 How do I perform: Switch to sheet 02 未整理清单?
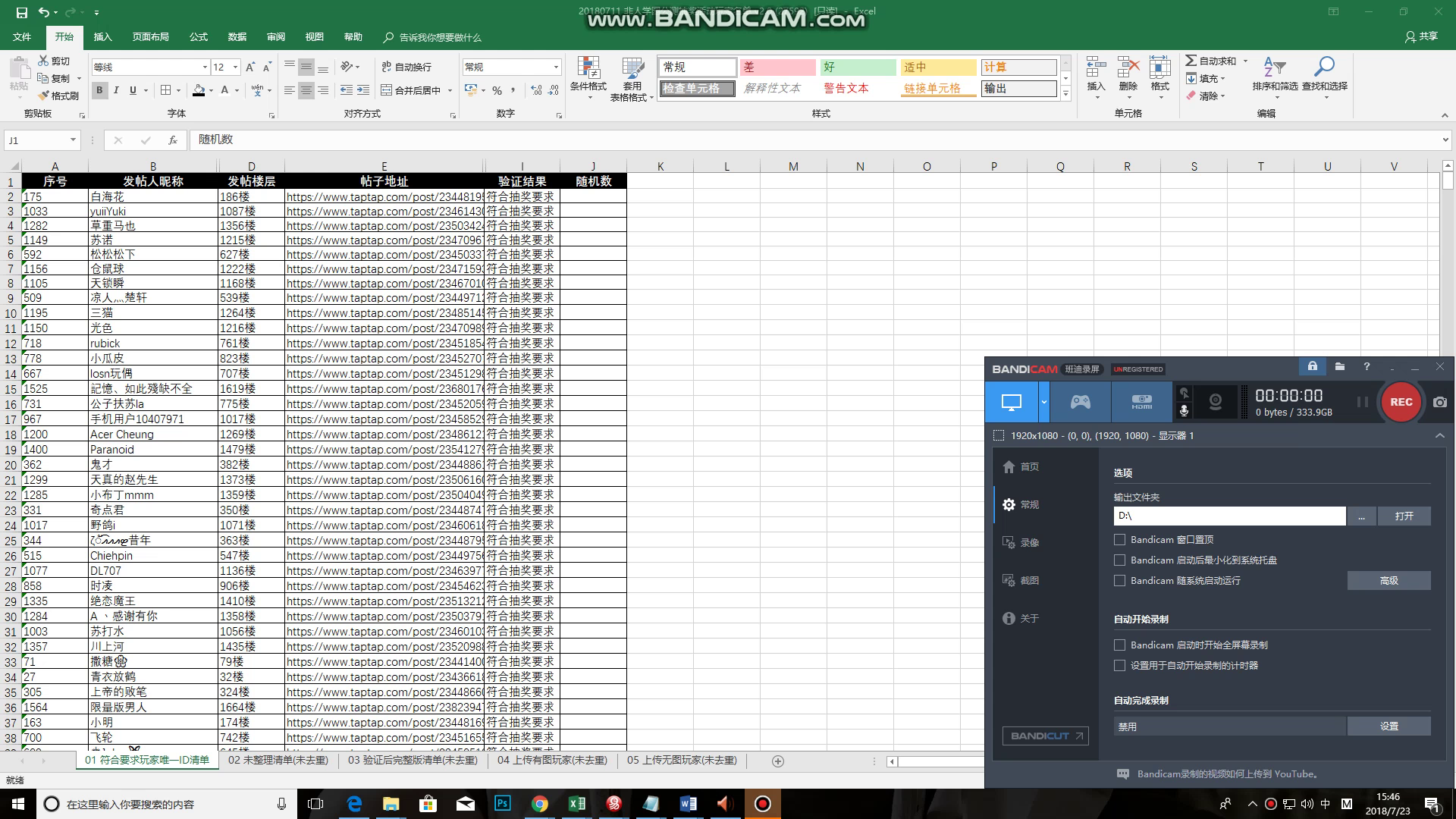(278, 761)
